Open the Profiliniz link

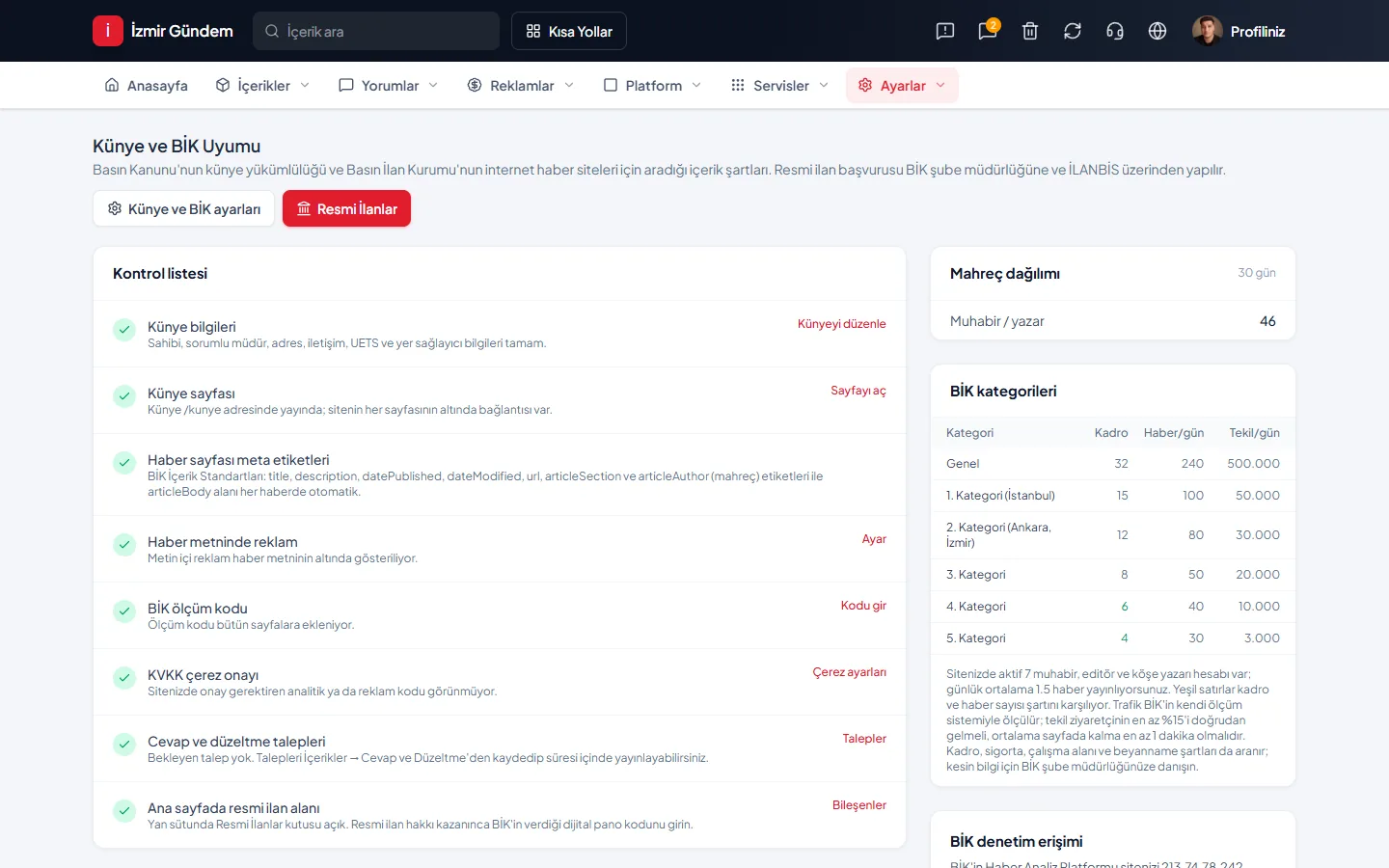pyautogui.click(x=1258, y=31)
